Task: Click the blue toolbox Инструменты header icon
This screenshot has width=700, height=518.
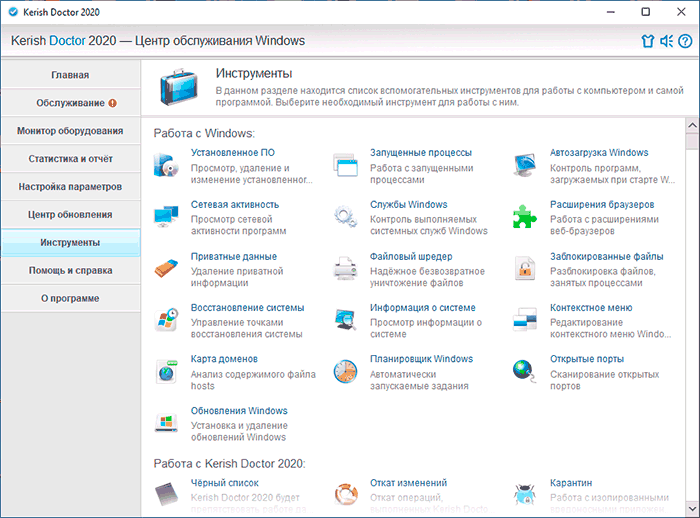Action: [179, 87]
